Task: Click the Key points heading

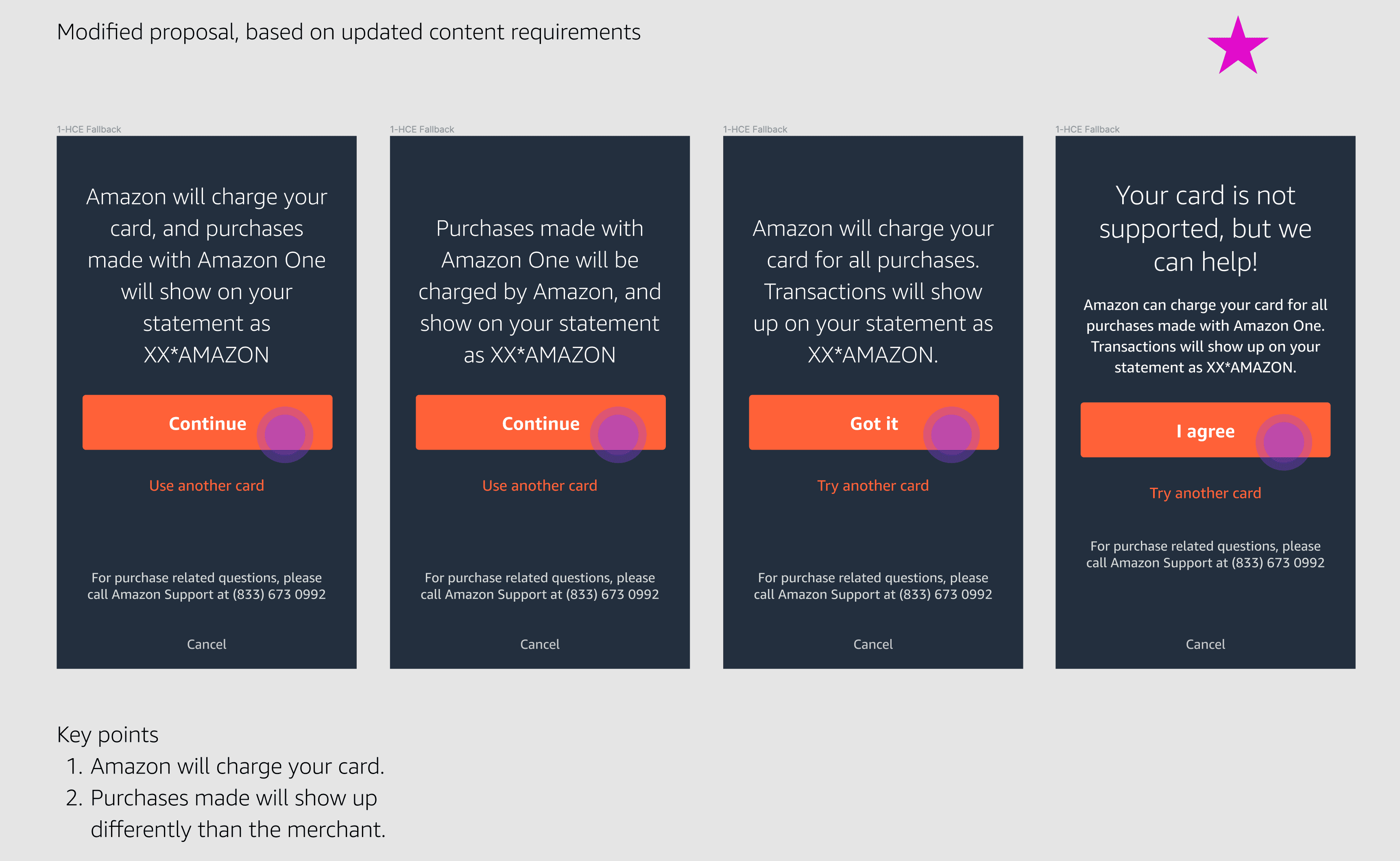Action: (x=108, y=735)
